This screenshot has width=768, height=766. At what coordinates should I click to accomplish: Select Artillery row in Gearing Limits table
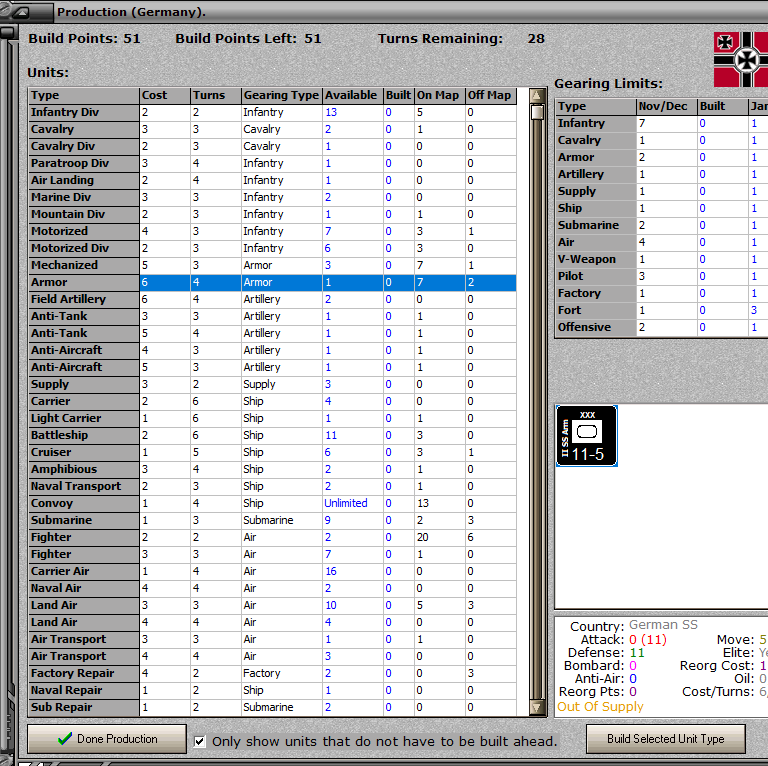click(662, 174)
